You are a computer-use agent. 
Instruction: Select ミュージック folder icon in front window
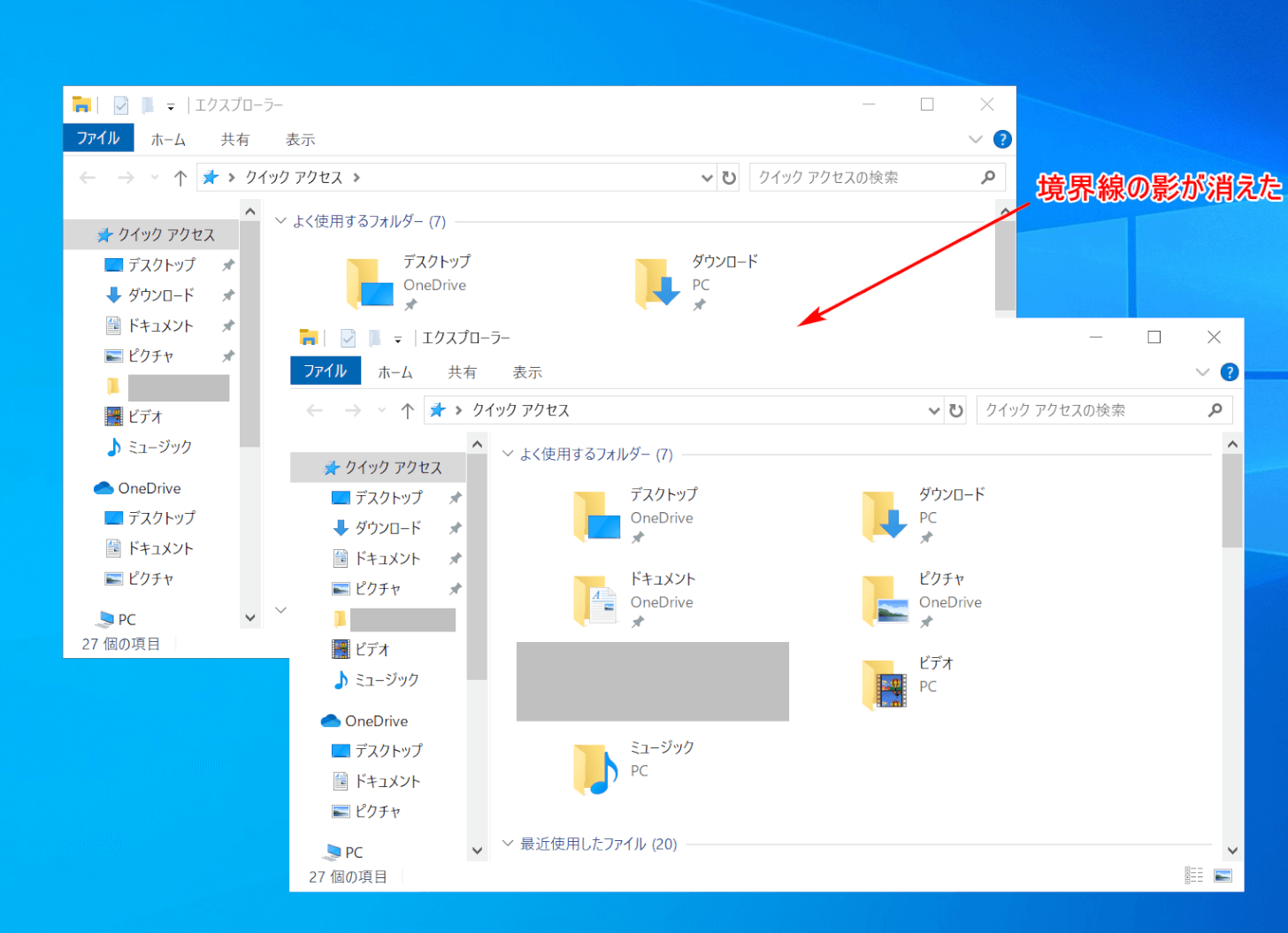pos(595,769)
